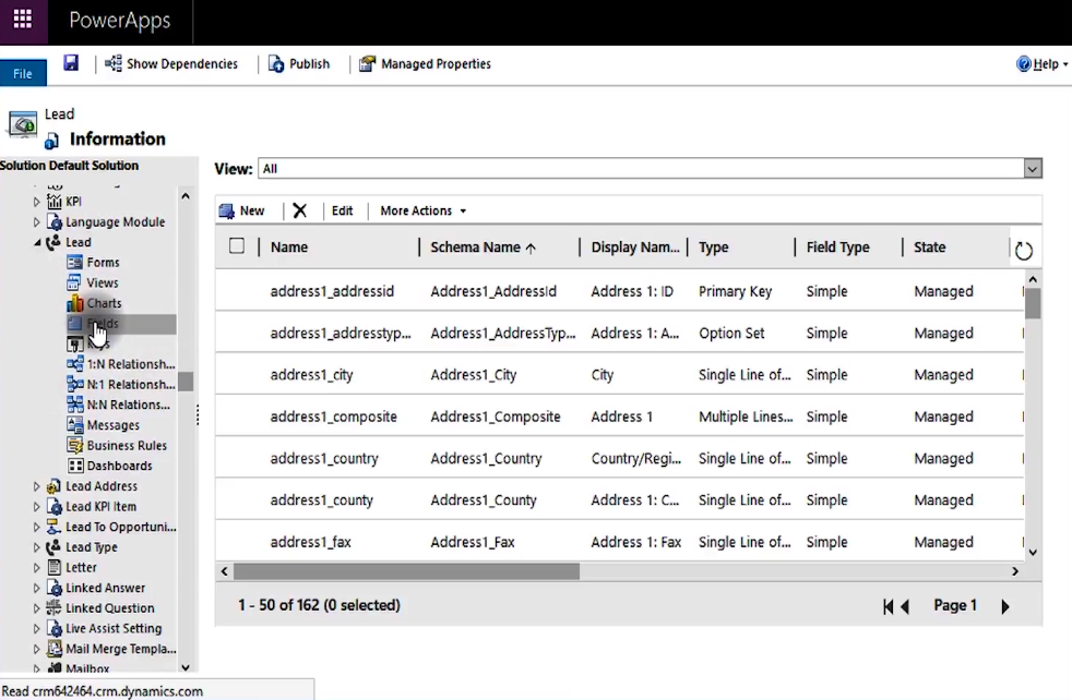The width and height of the screenshot is (1072, 700).
Task: Open the View dropdown arrow
Action: pos(1032,168)
